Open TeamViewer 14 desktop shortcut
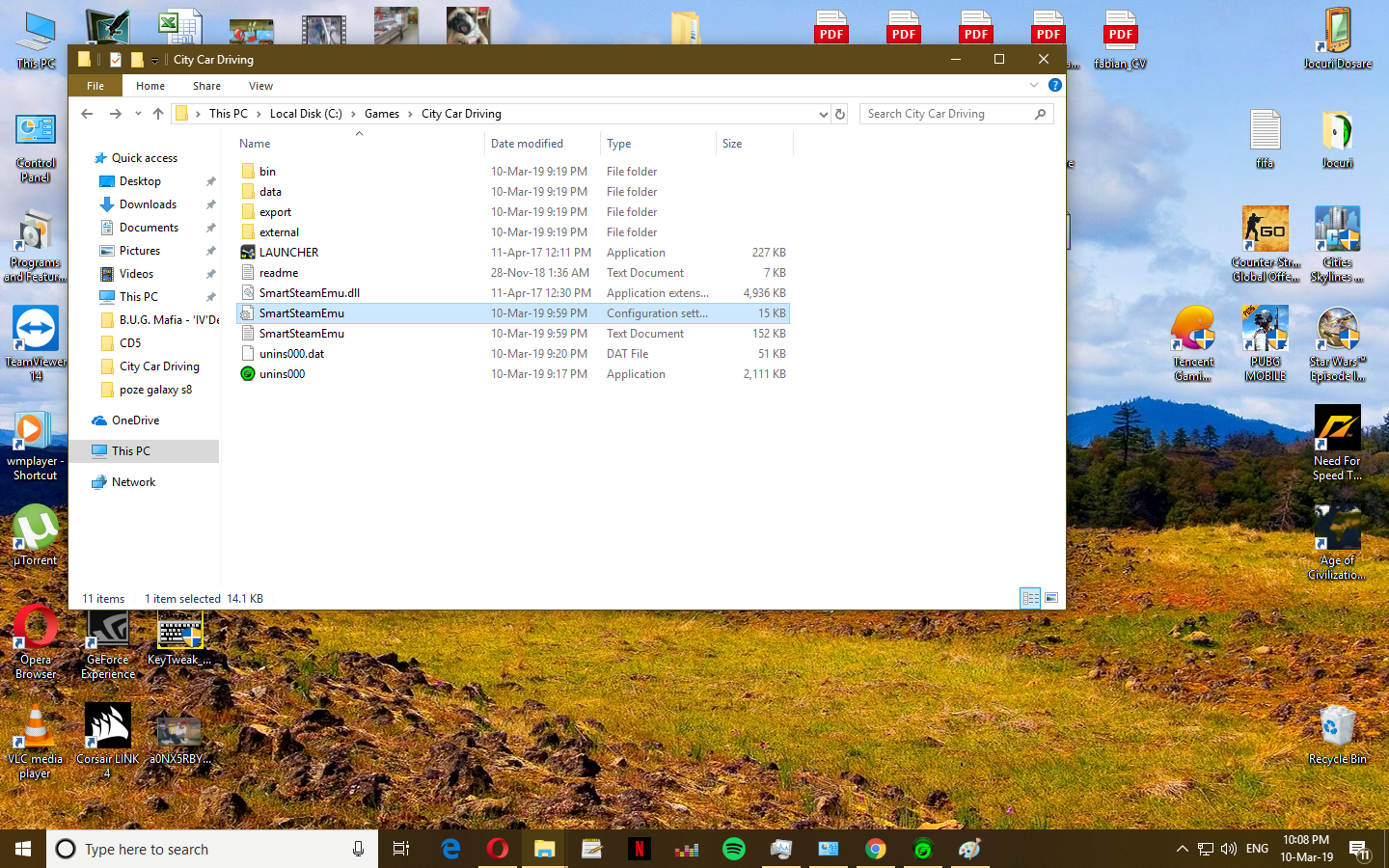 tap(36, 344)
